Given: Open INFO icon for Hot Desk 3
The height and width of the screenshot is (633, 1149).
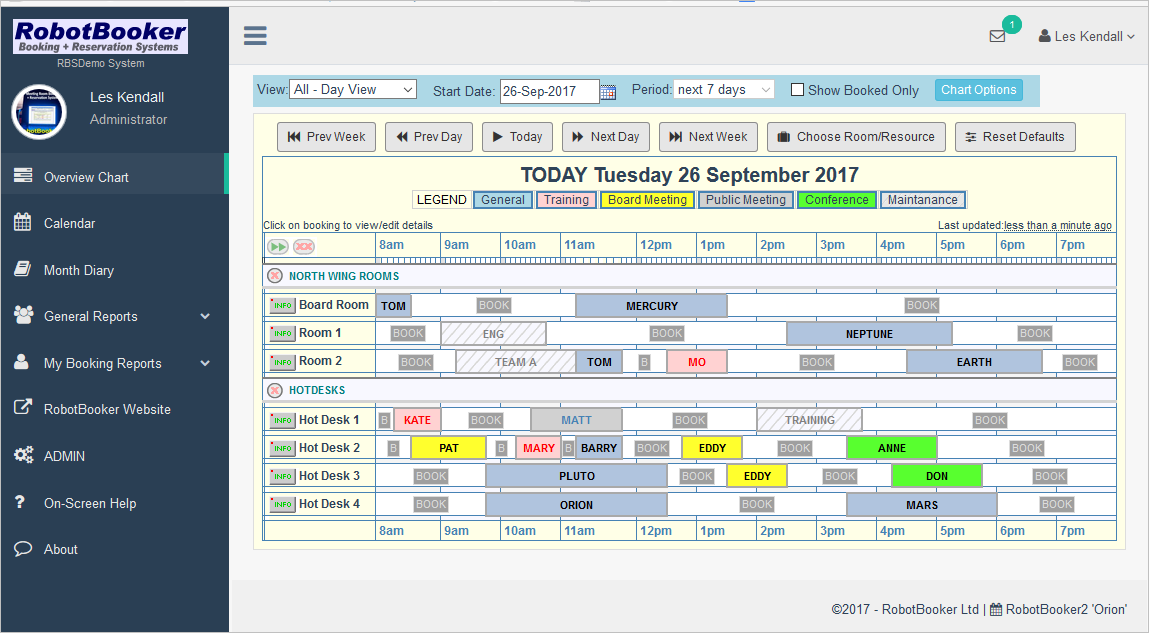Looking at the screenshot, I should click(282, 476).
